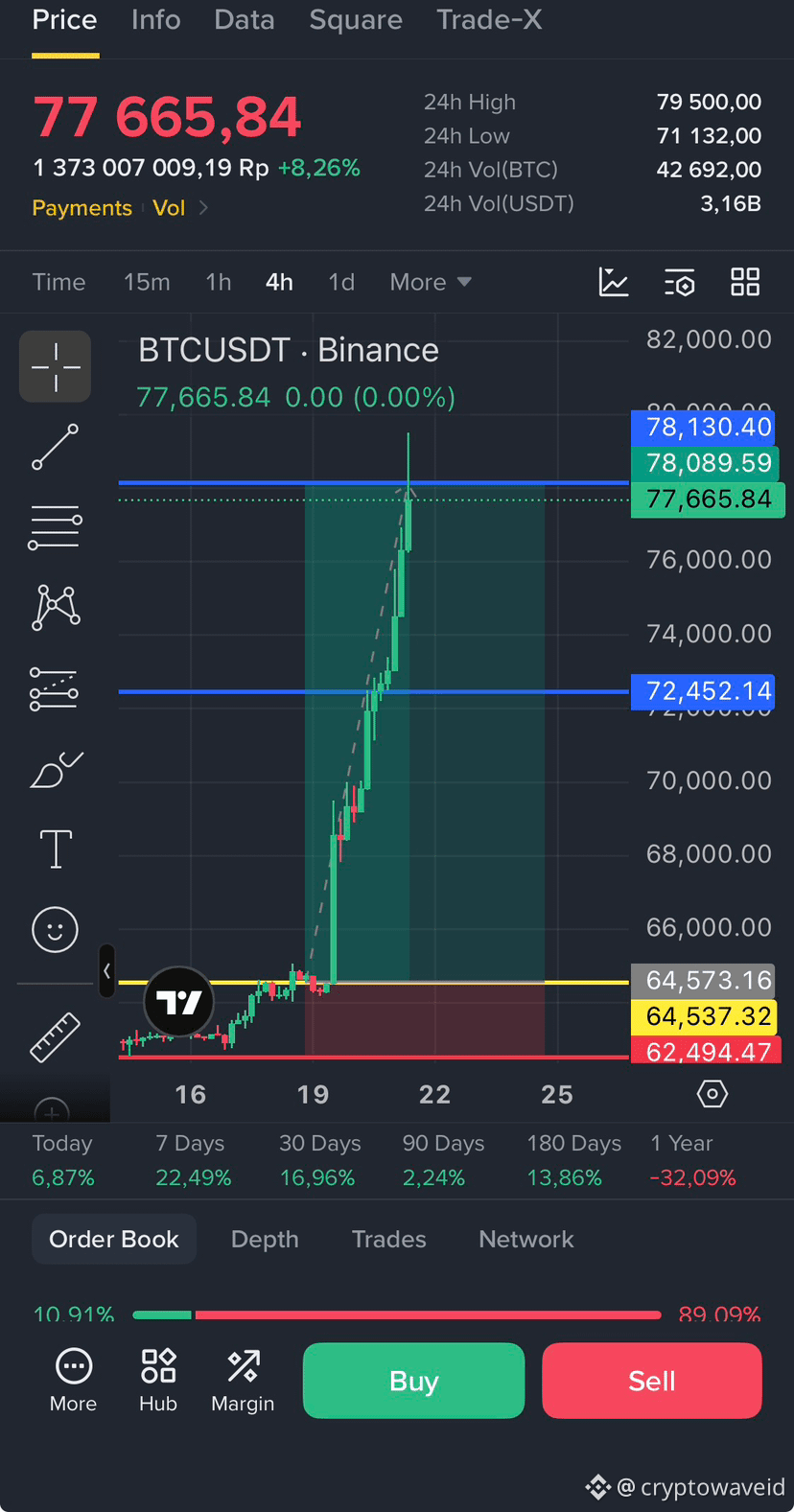794x1512 pixels.
Task: Click the 78,089.59 teal price label
Action: 704,463
